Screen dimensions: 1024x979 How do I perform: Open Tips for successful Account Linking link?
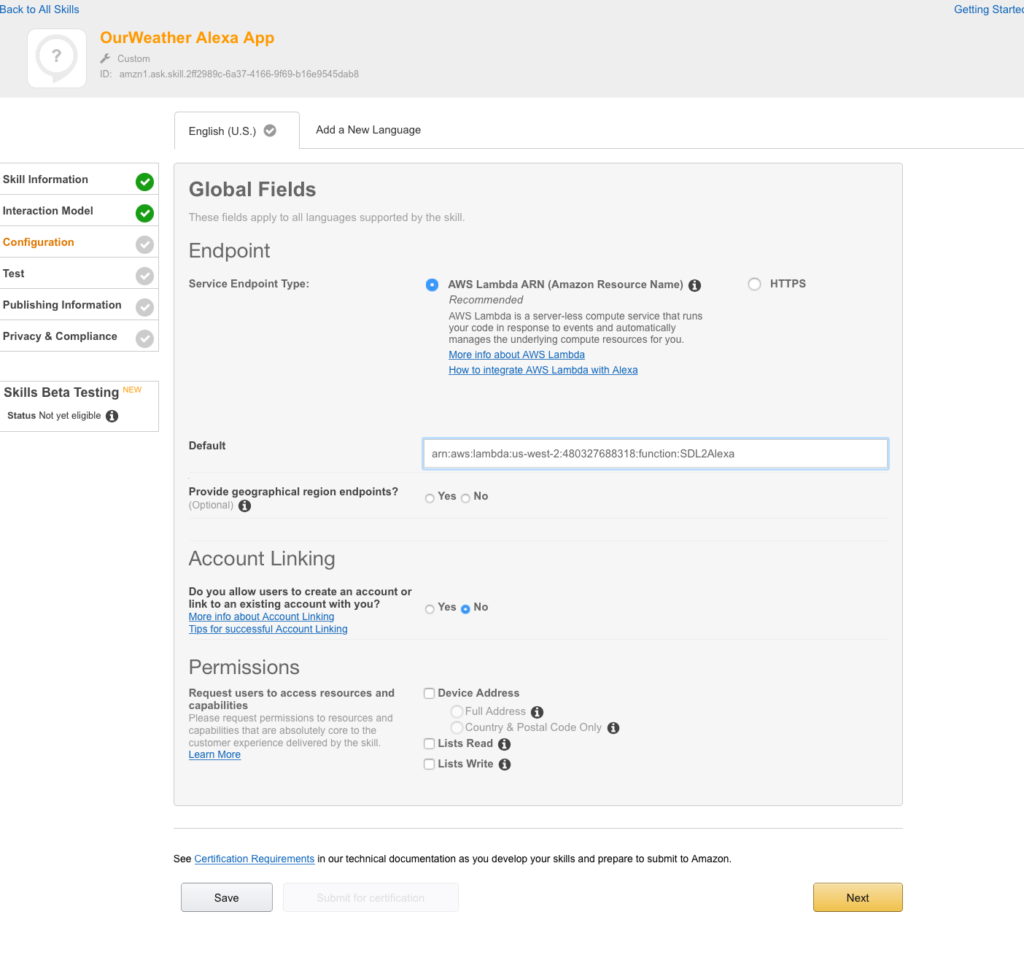tap(268, 629)
